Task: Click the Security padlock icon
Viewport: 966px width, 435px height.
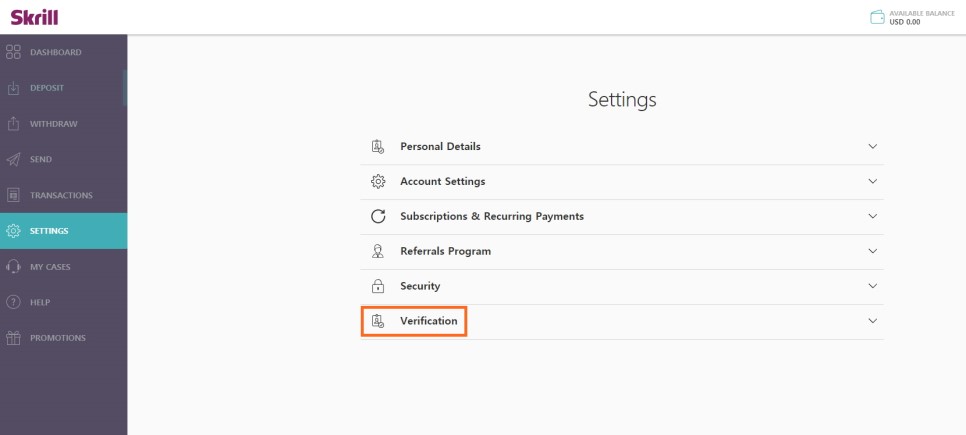Action: click(x=378, y=286)
